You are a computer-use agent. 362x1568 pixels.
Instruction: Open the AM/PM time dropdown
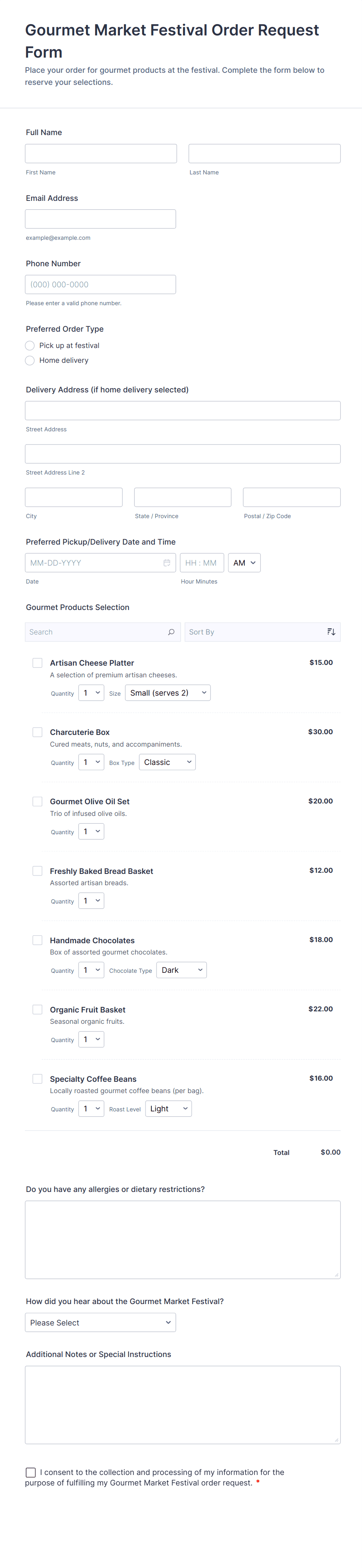coord(244,563)
